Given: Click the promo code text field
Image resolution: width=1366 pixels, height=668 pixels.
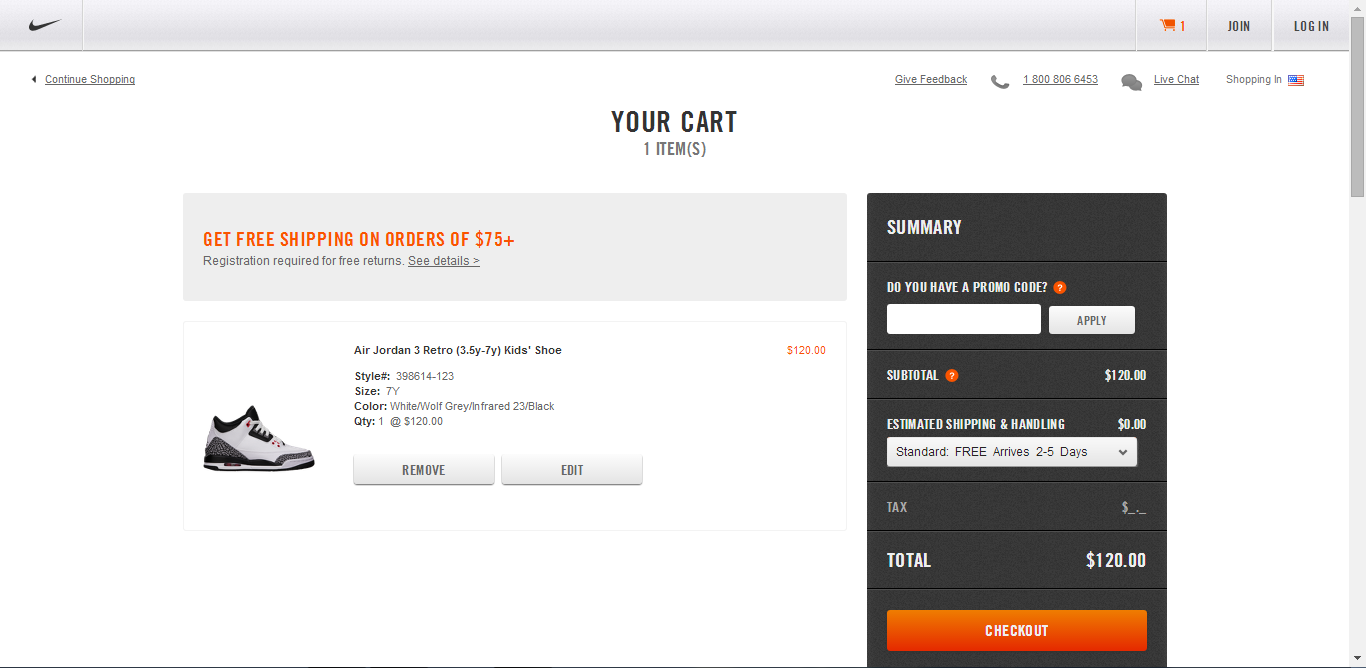Looking at the screenshot, I should [964, 320].
